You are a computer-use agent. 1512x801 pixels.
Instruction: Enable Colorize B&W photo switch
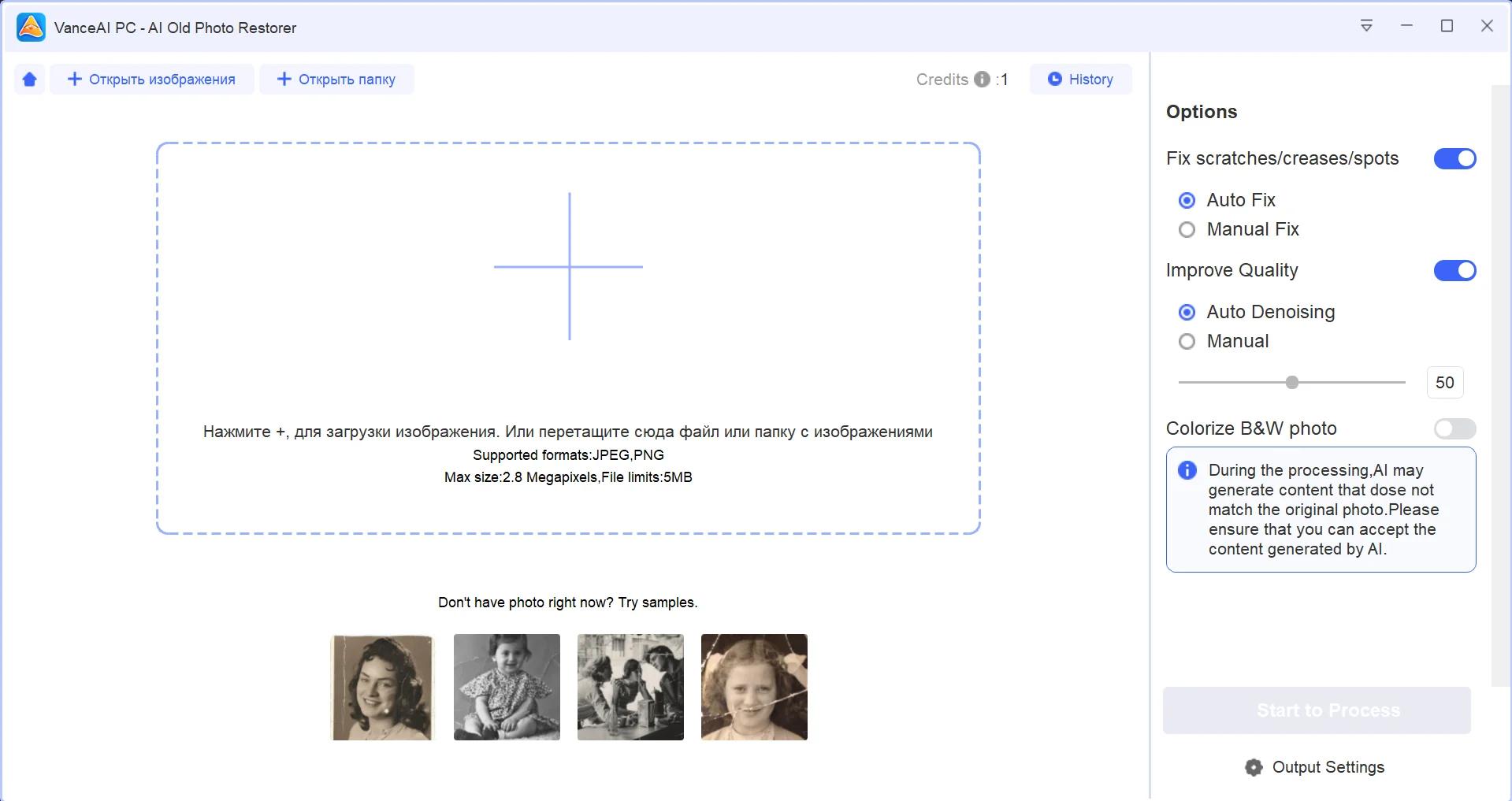pyautogui.click(x=1454, y=429)
